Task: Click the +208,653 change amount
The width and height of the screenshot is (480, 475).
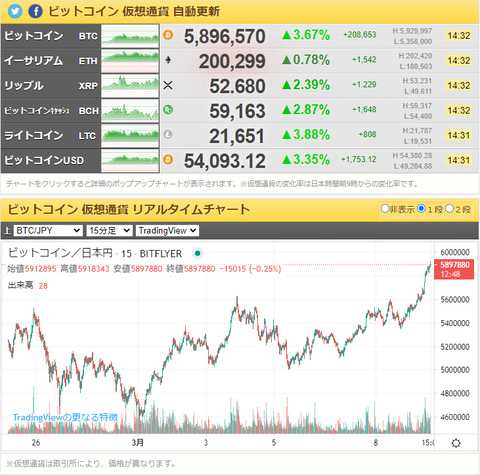Action: pyautogui.click(x=360, y=34)
